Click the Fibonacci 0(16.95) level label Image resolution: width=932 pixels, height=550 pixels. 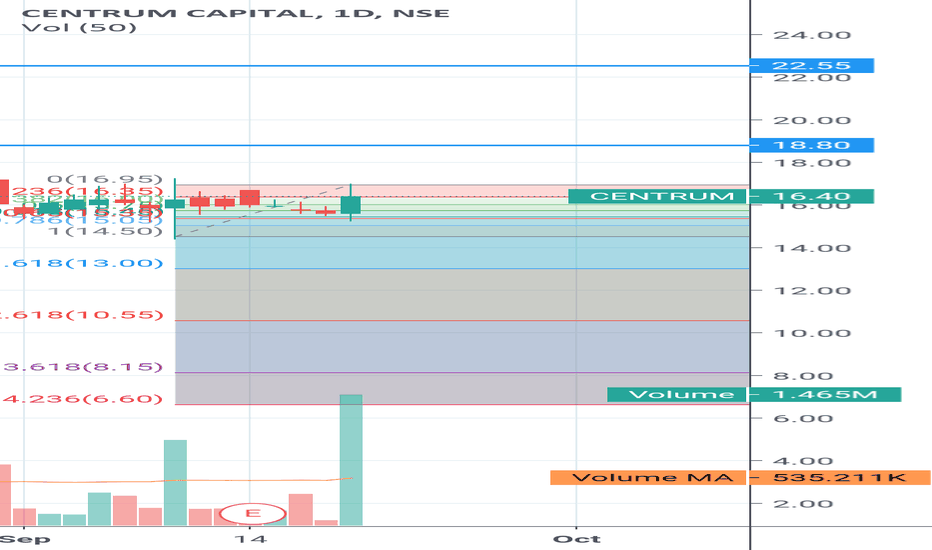coord(105,179)
